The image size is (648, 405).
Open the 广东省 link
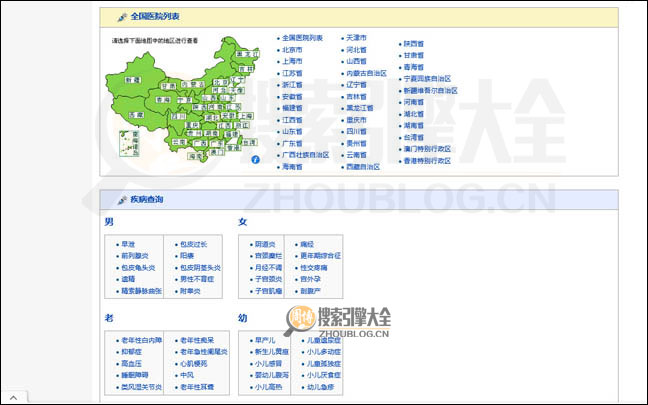coord(292,143)
